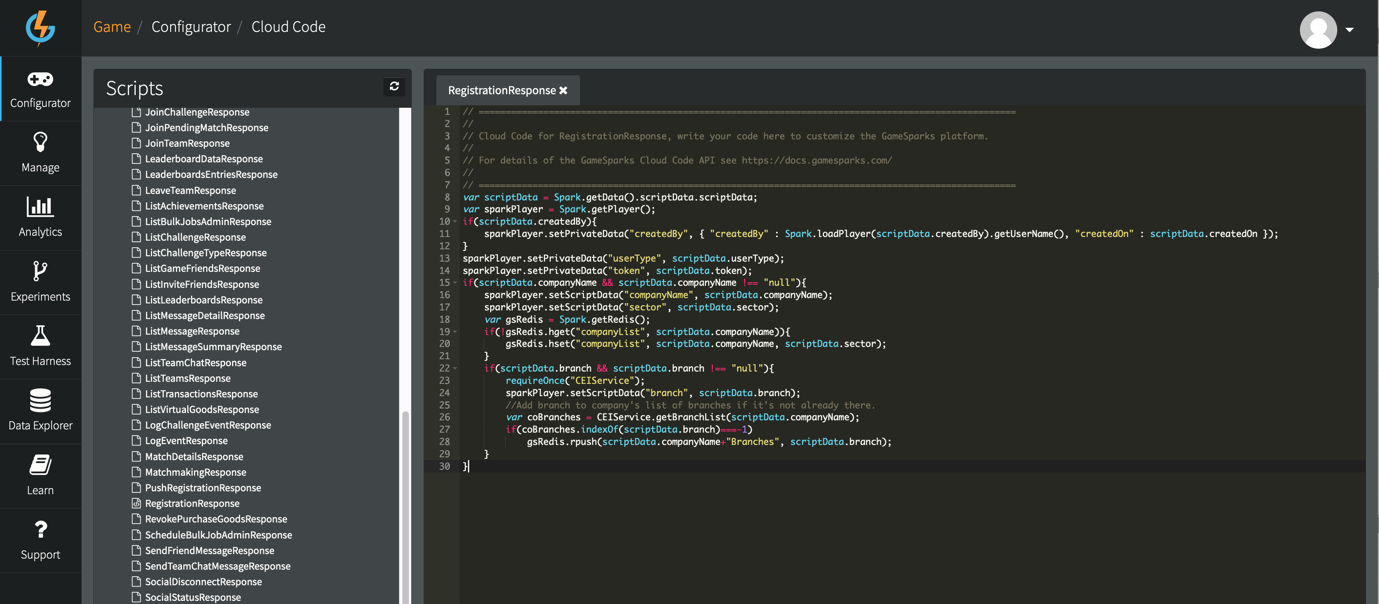The height and width of the screenshot is (604, 1379).
Task: Open JoinChallengeResponse script
Action: [x=197, y=112]
